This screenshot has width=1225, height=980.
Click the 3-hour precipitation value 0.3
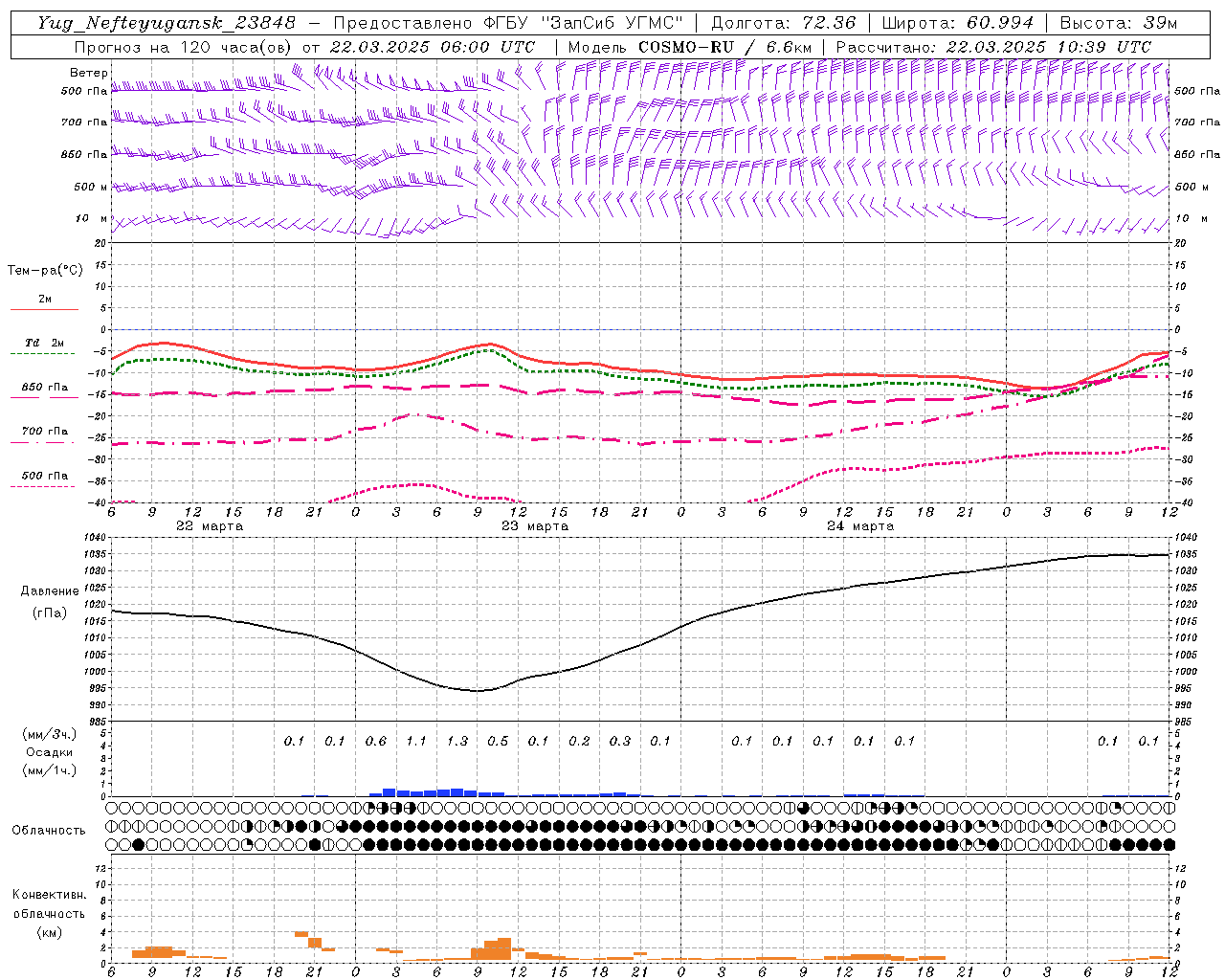[620, 741]
